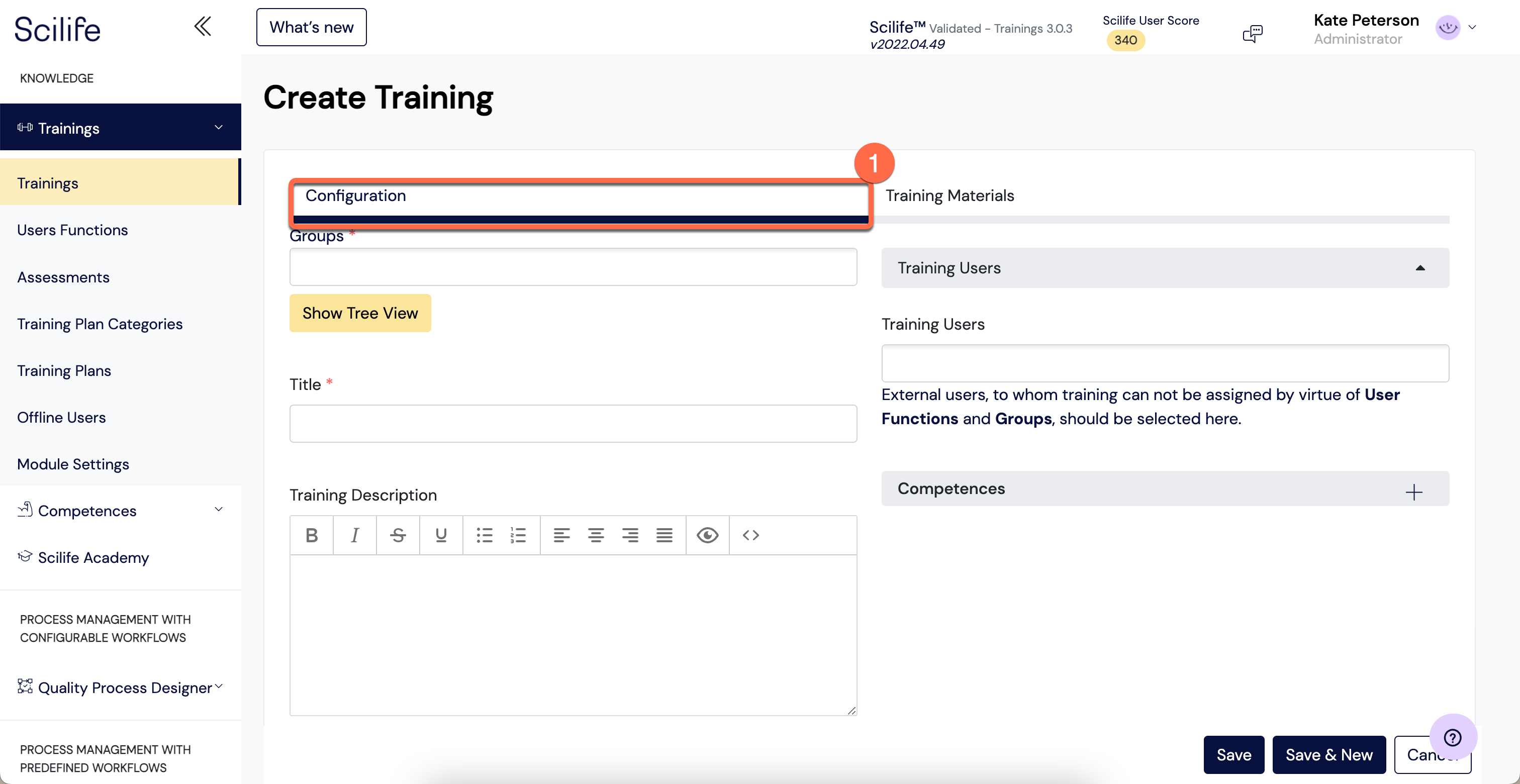This screenshot has height=784, width=1520.
Task: Insert bulleted list in description
Action: coord(485,535)
